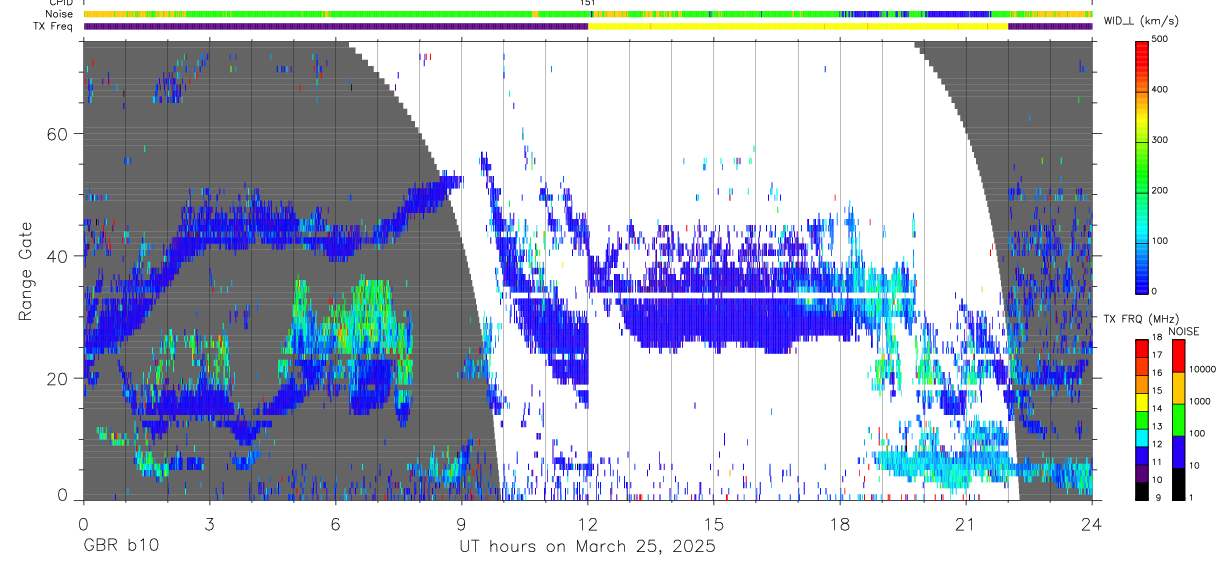The height and width of the screenshot is (567, 1228).
Task: Click x-axis tick label '6'
Action: coord(335,524)
